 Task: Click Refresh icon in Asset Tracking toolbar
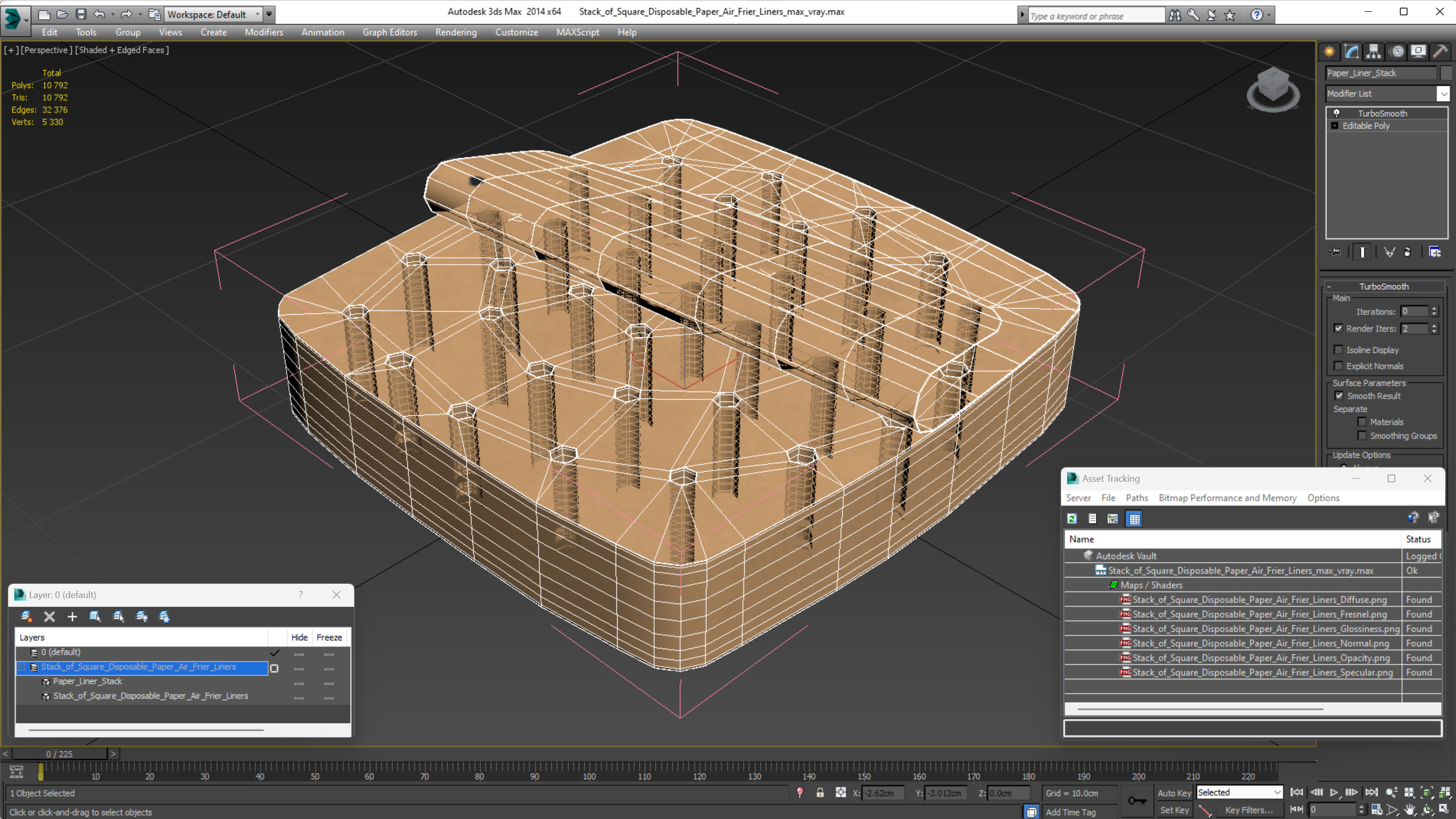pyautogui.click(x=1072, y=519)
